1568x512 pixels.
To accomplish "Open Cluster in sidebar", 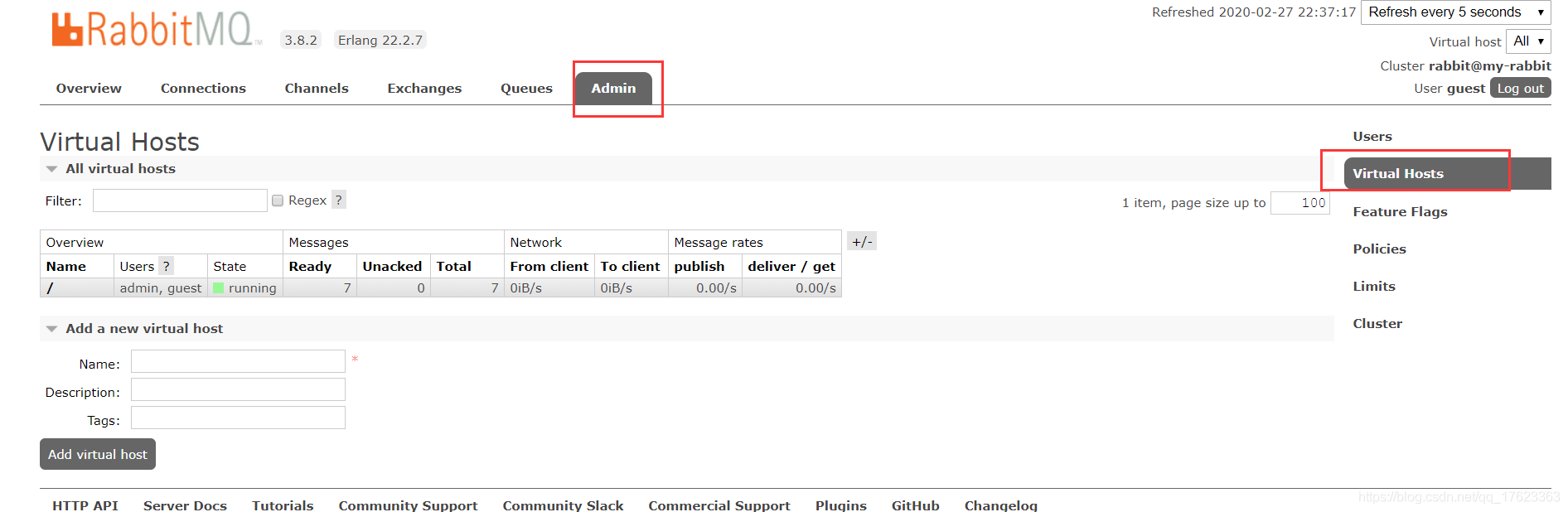I will click(1377, 323).
